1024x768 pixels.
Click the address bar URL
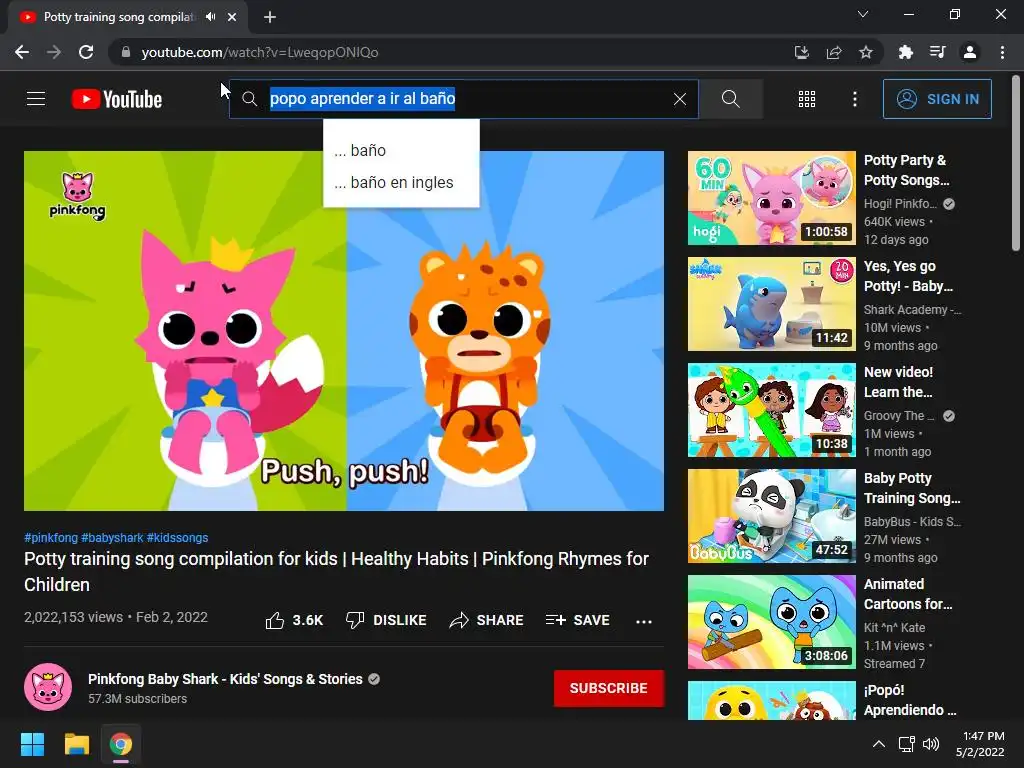[260, 52]
